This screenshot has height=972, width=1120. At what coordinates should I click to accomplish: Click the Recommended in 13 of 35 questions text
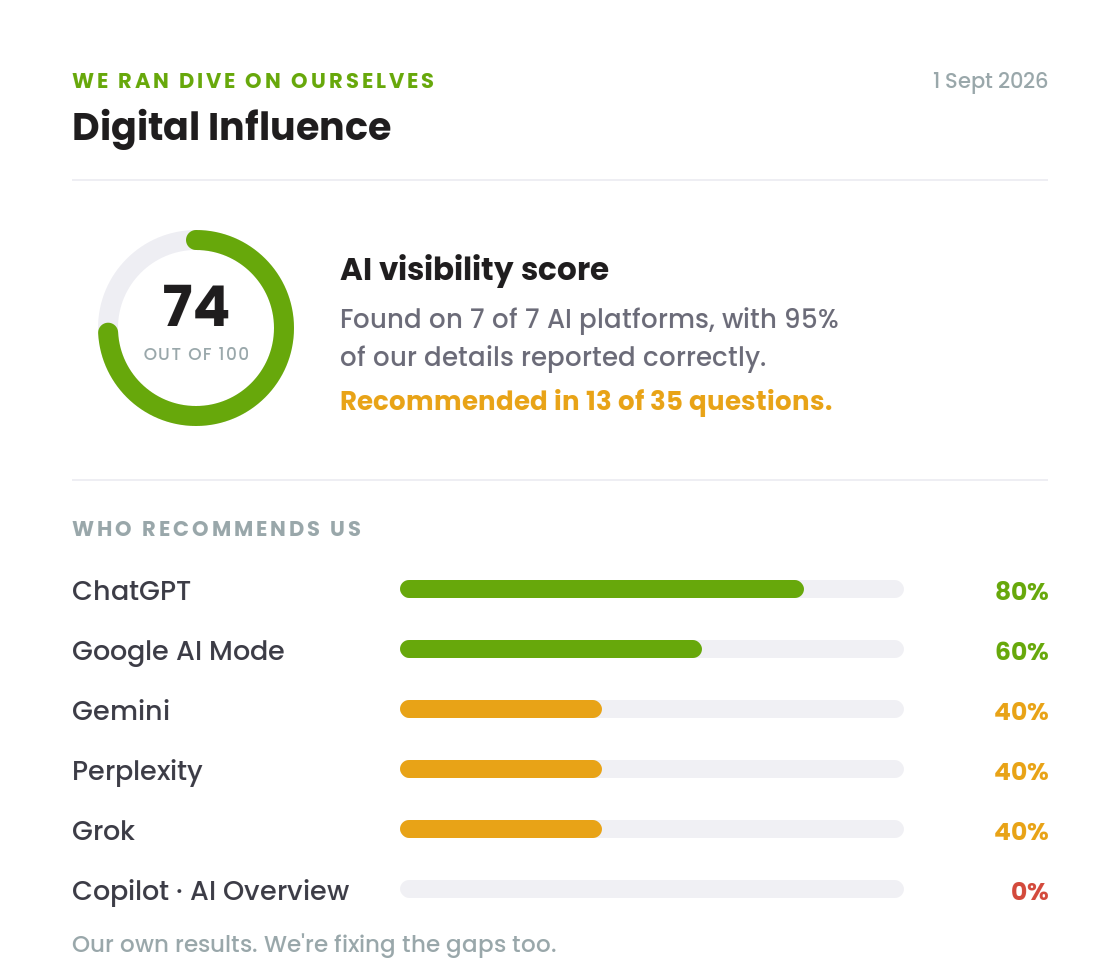tap(586, 401)
